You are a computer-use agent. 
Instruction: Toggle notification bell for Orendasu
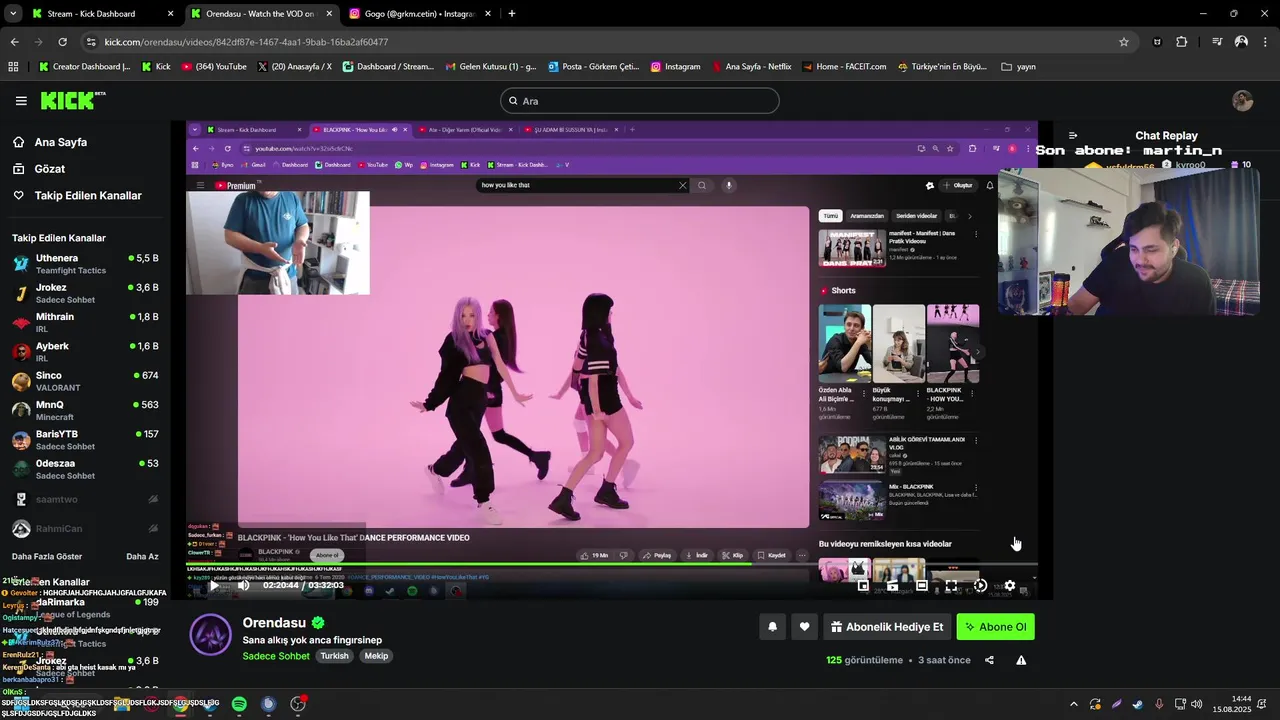click(772, 627)
